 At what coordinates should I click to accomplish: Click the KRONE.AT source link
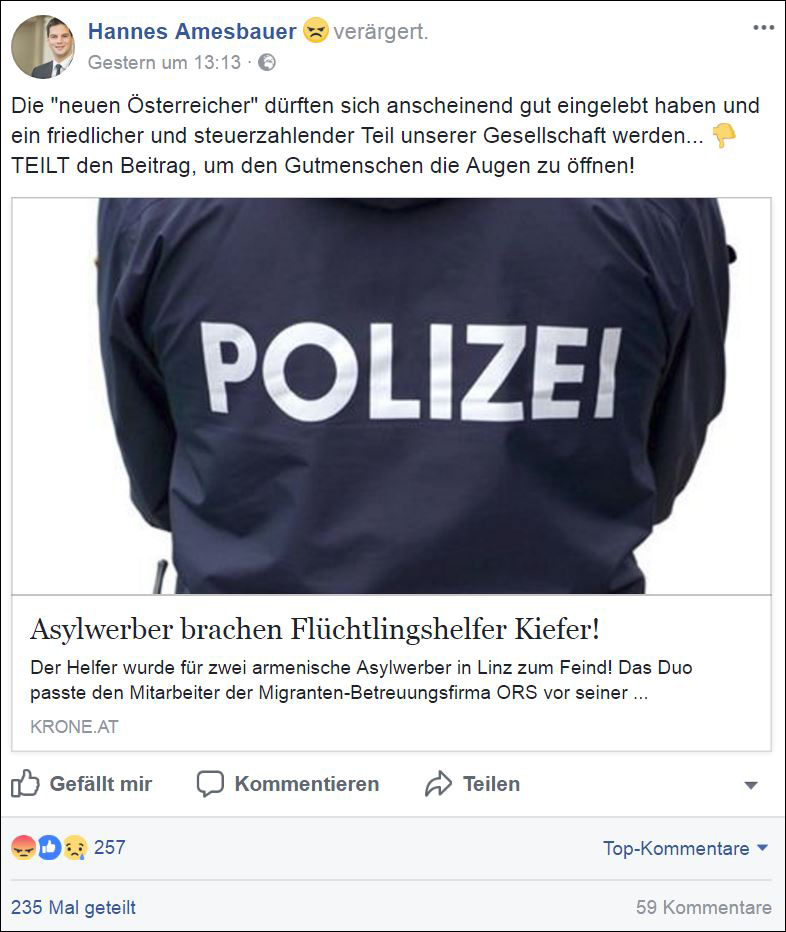point(74,726)
